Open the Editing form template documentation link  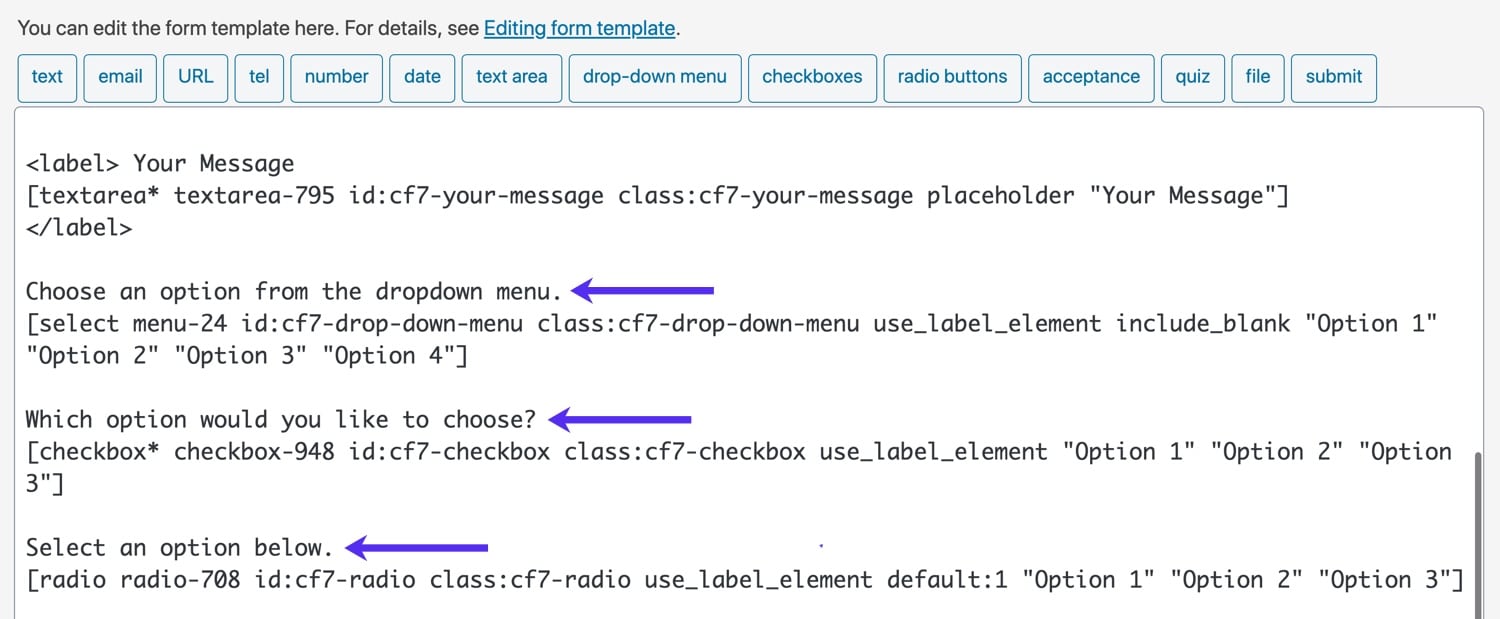pyautogui.click(x=579, y=28)
